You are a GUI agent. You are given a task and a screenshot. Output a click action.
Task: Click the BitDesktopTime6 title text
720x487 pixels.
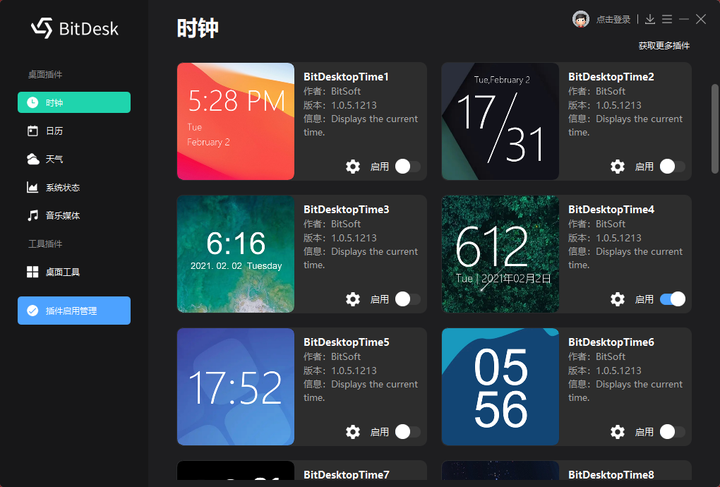[611, 342]
